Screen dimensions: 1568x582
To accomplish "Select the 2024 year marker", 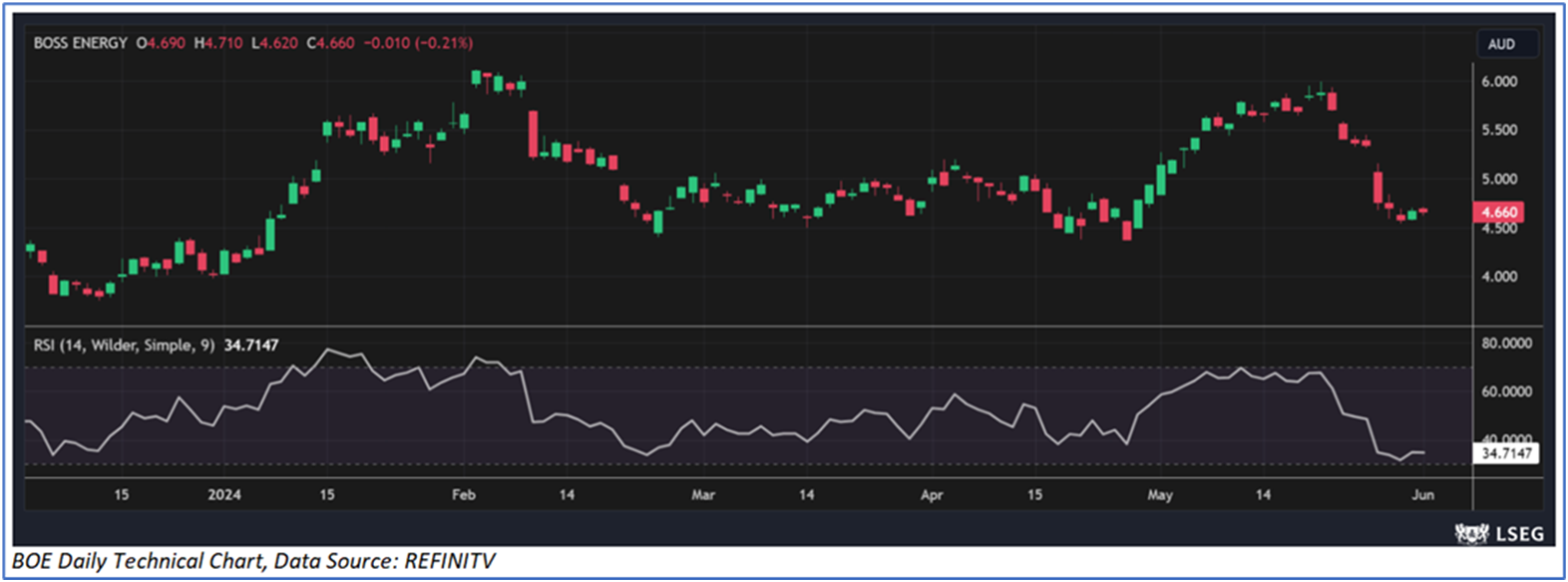I will 224,495.
